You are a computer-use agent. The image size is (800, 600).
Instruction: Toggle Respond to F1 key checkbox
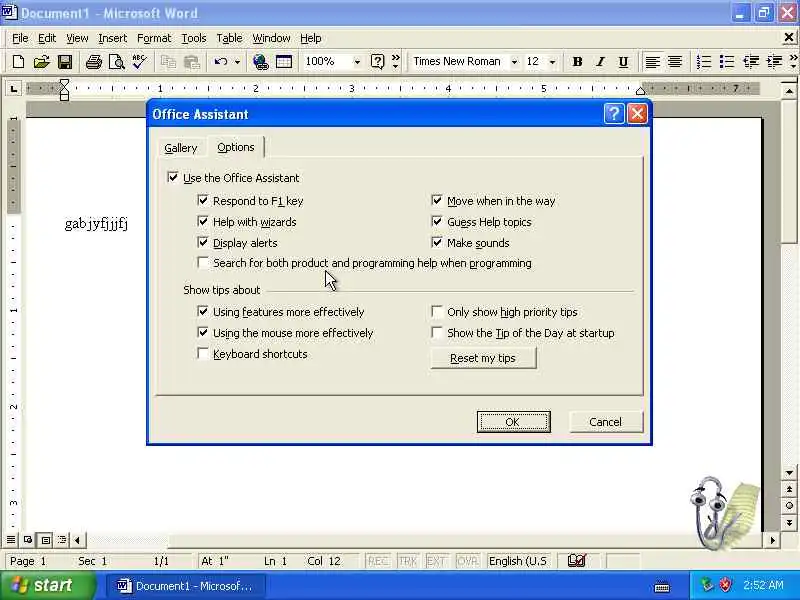pos(203,201)
